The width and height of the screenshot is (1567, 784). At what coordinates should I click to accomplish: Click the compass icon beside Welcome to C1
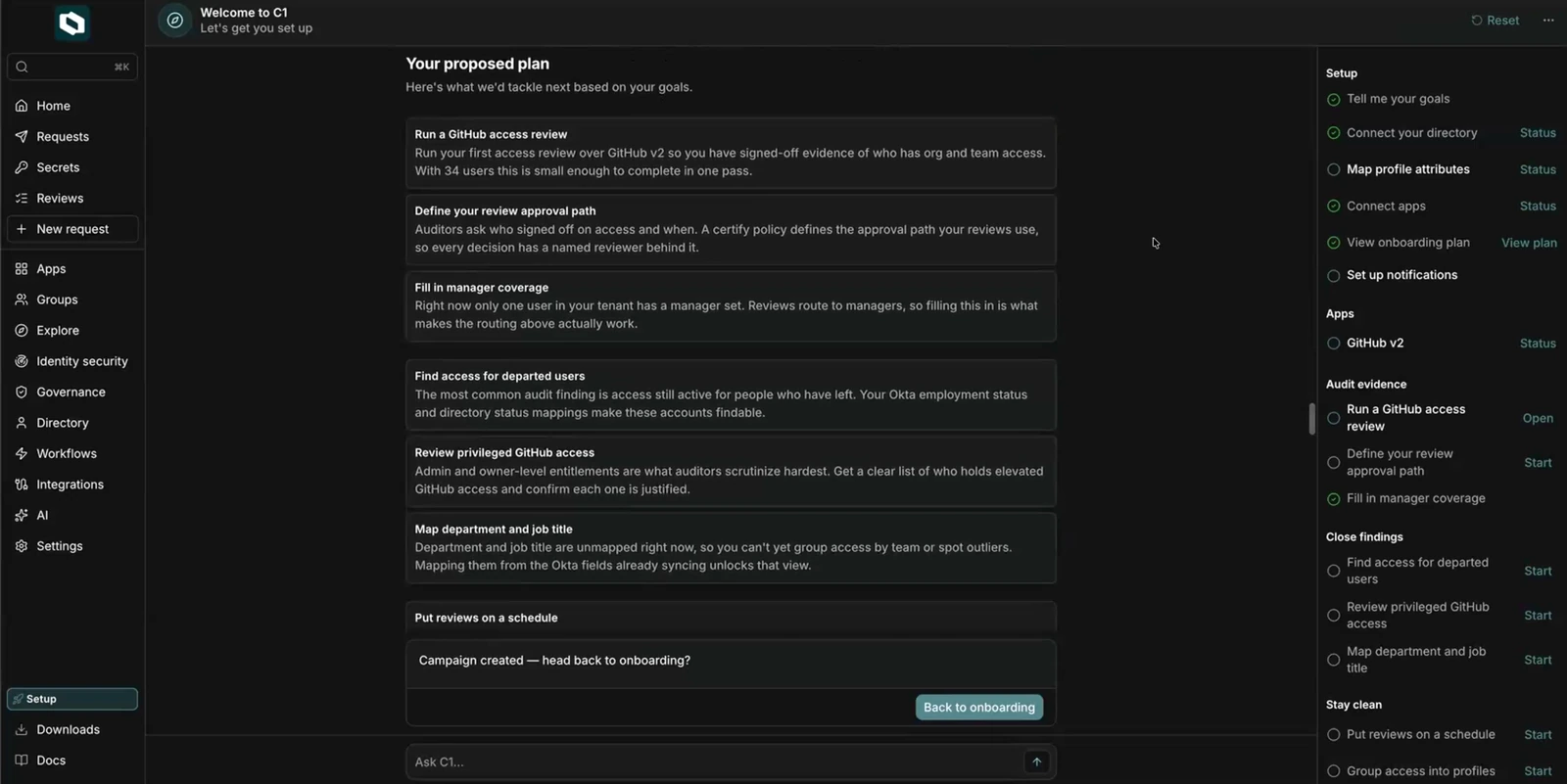(x=175, y=20)
